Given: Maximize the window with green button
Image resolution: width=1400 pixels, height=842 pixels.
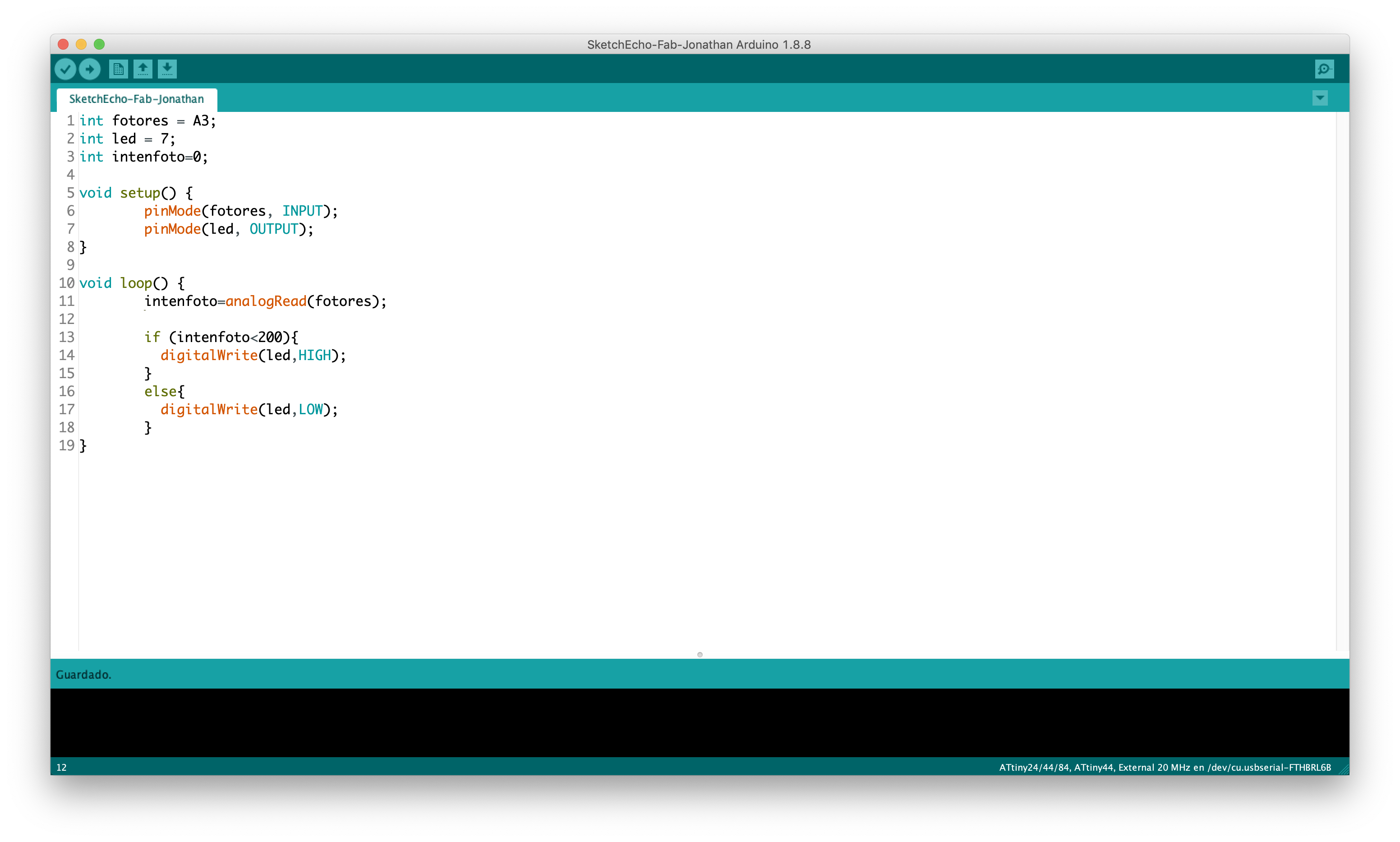Looking at the screenshot, I should (x=99, y=44).
